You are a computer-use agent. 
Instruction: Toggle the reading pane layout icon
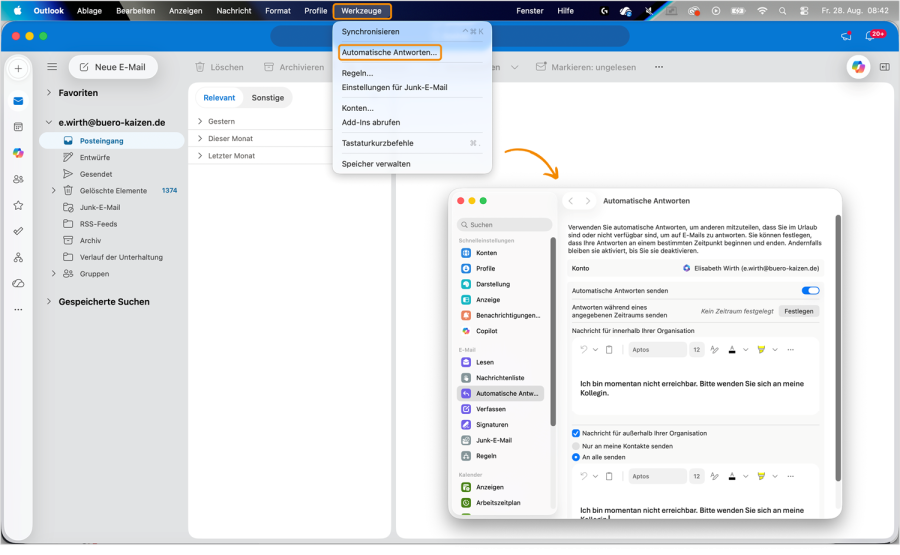tap(885, 67)
